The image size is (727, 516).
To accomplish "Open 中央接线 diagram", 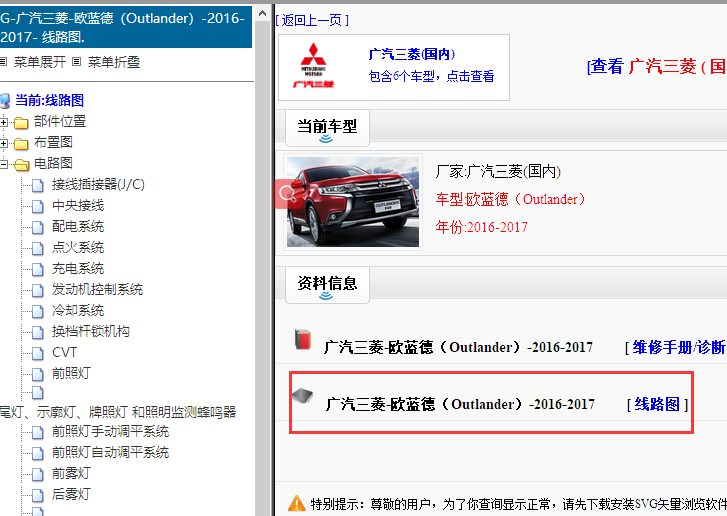I will point(78,205).
